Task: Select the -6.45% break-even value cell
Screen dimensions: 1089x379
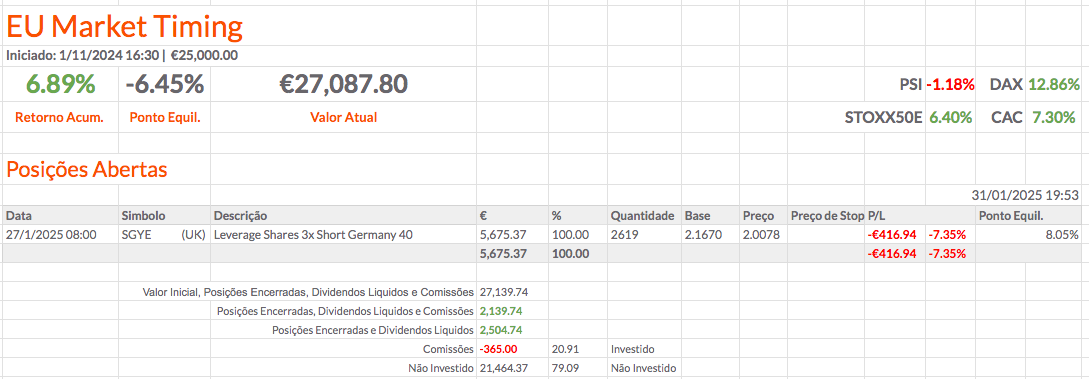Action: 165,85
